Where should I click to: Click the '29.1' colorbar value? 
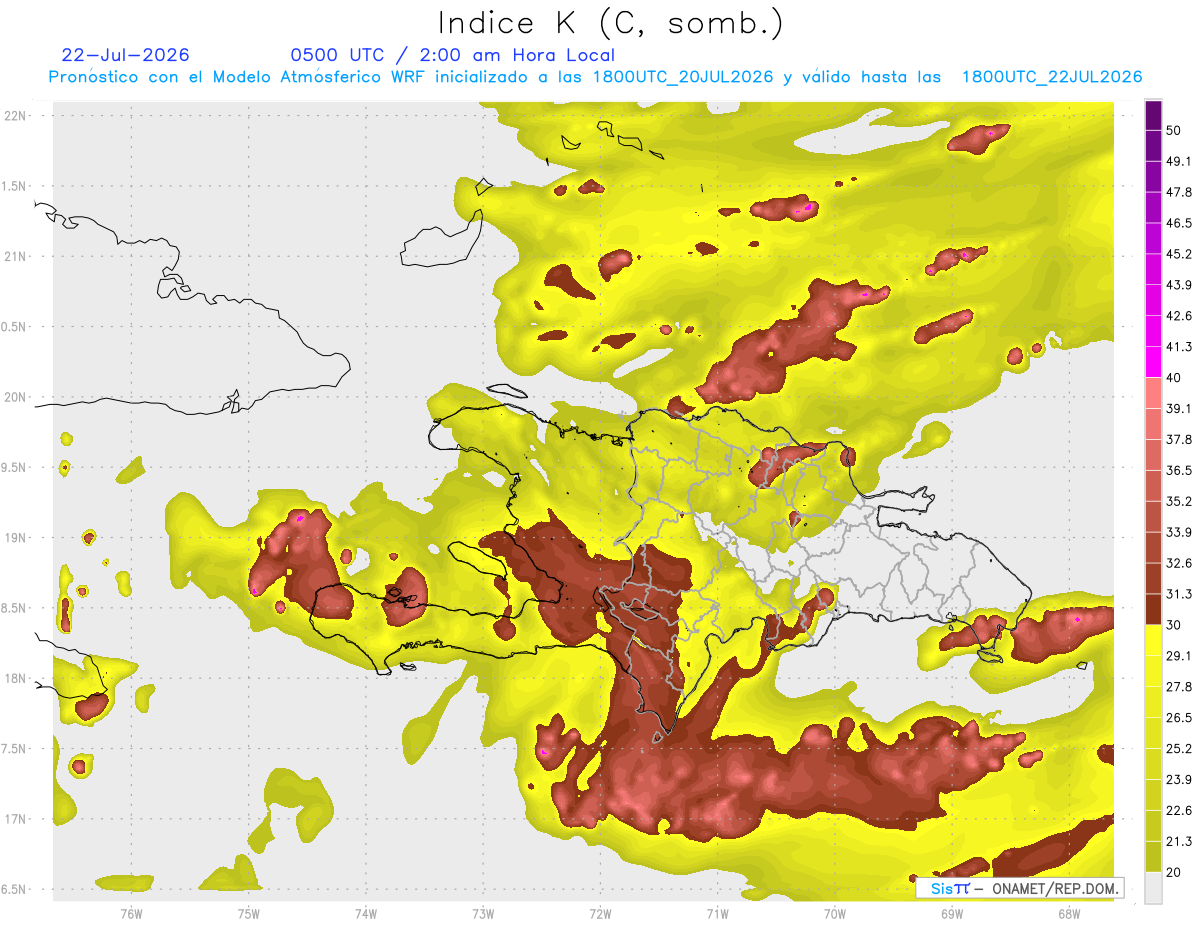[x=1178, y=656]
